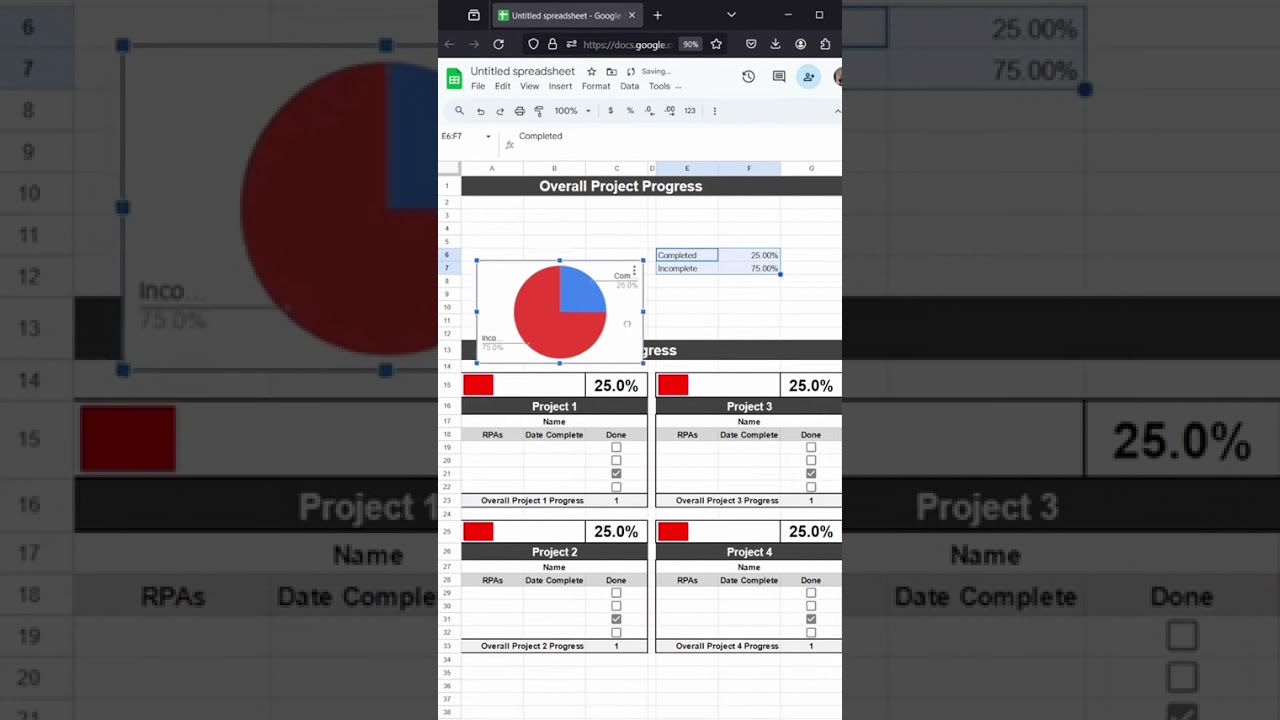This screenshot has height=720, width=1280.
Task: Open the browser downloads icon
Action: 775,44
